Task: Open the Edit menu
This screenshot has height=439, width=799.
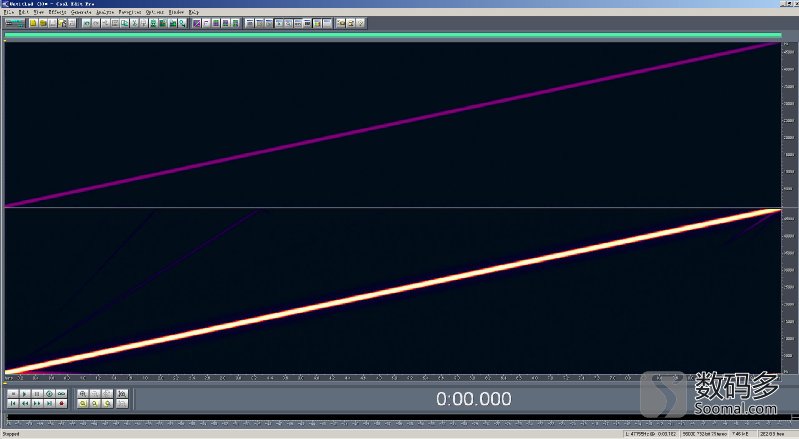Action: coord(23,12)
